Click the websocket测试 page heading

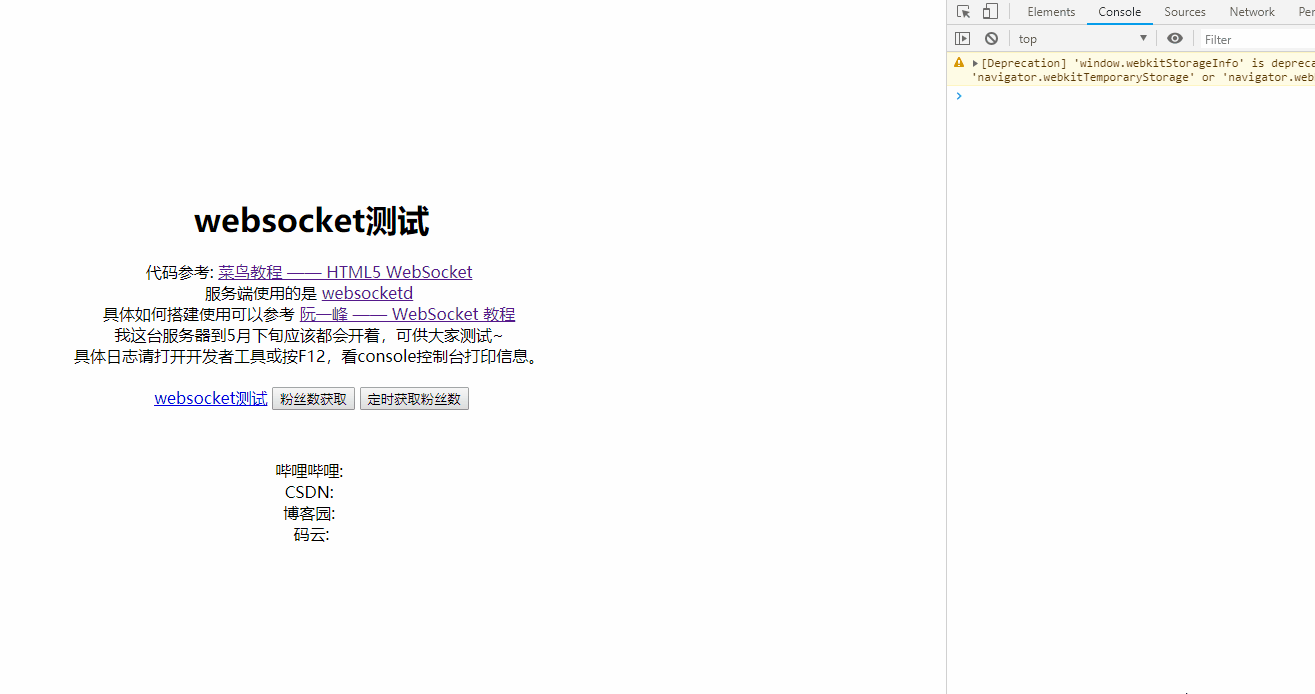coord(311,221)
